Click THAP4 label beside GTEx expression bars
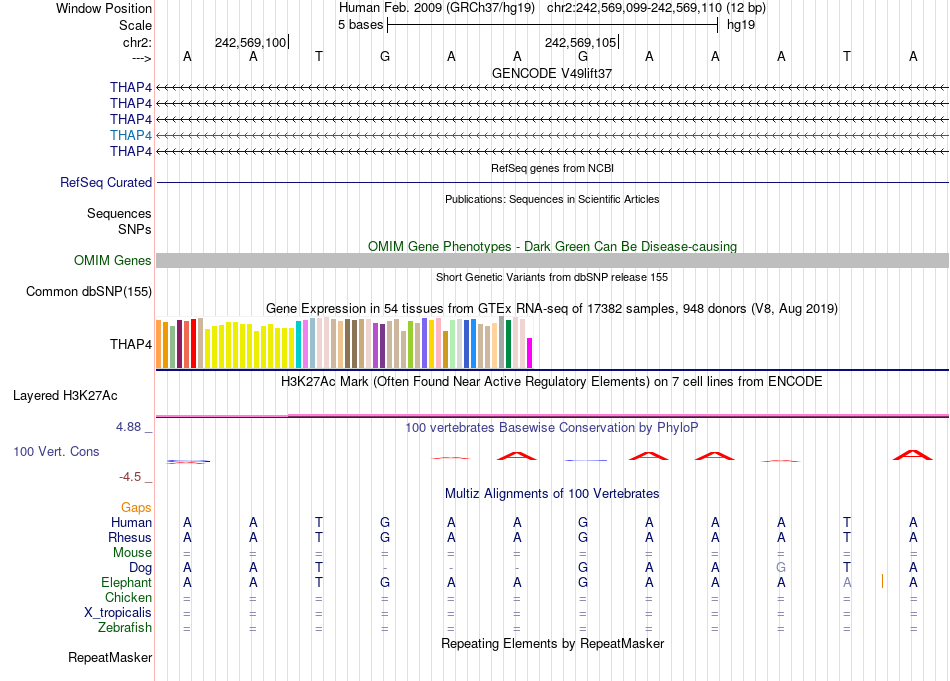The width and height of the screenshot is (950, 681). tap(130, 344)
